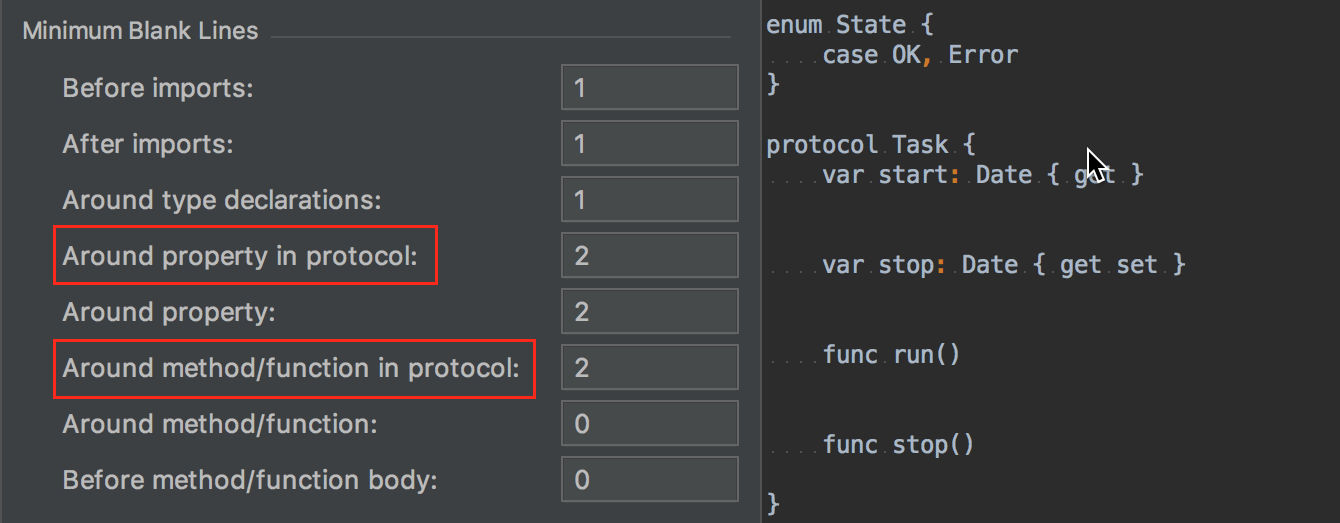
Task: Click the 'Around property in protocol:' label
Action: point(240,257)
